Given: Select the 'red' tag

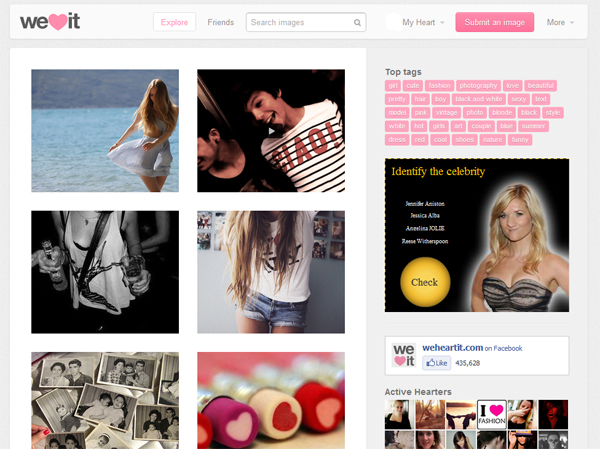Looking at the screenshot, I should (x=419, y=140).
